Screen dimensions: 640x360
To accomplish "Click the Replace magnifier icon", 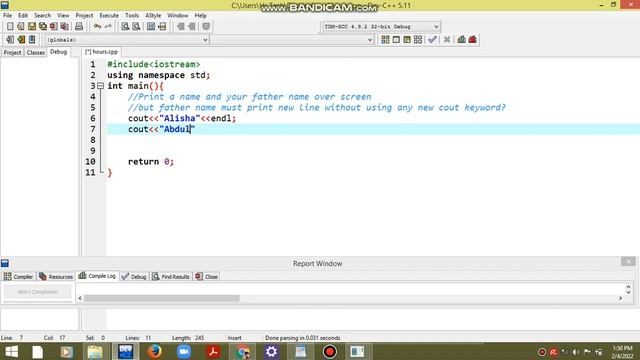I will tap(136, 27).
